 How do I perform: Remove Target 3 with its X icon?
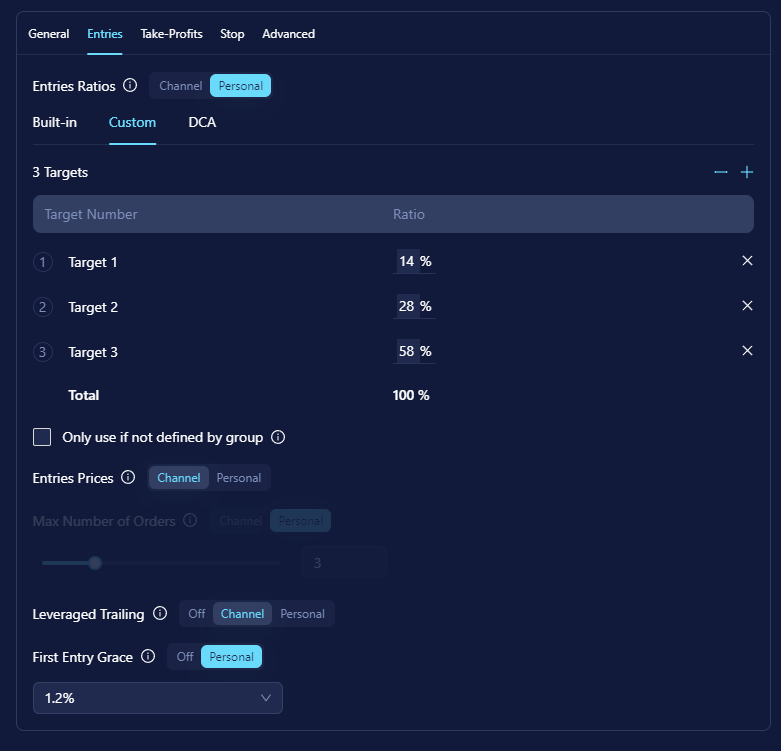click(747, 351)
